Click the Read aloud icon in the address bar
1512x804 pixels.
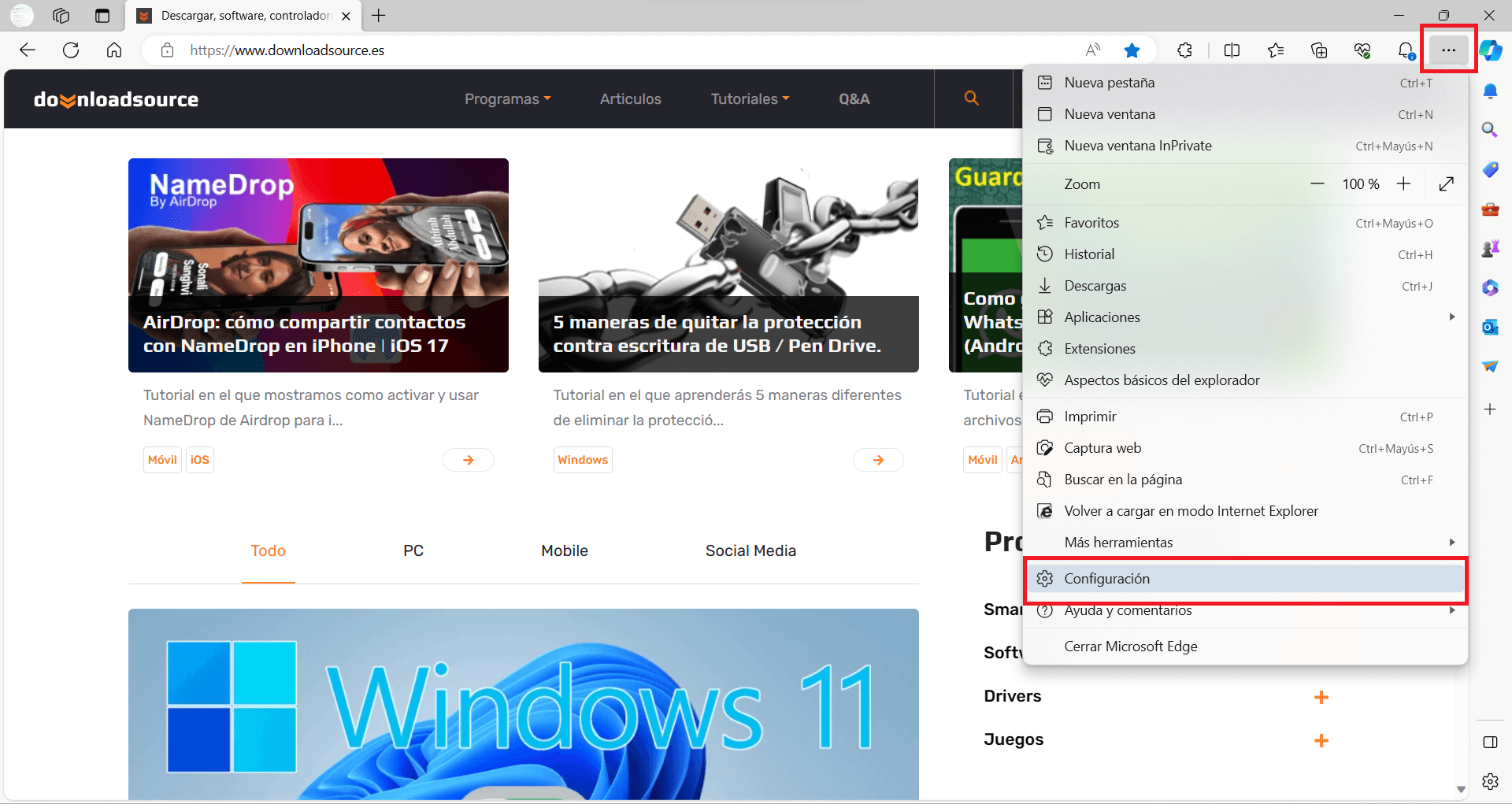[1093, 50]
